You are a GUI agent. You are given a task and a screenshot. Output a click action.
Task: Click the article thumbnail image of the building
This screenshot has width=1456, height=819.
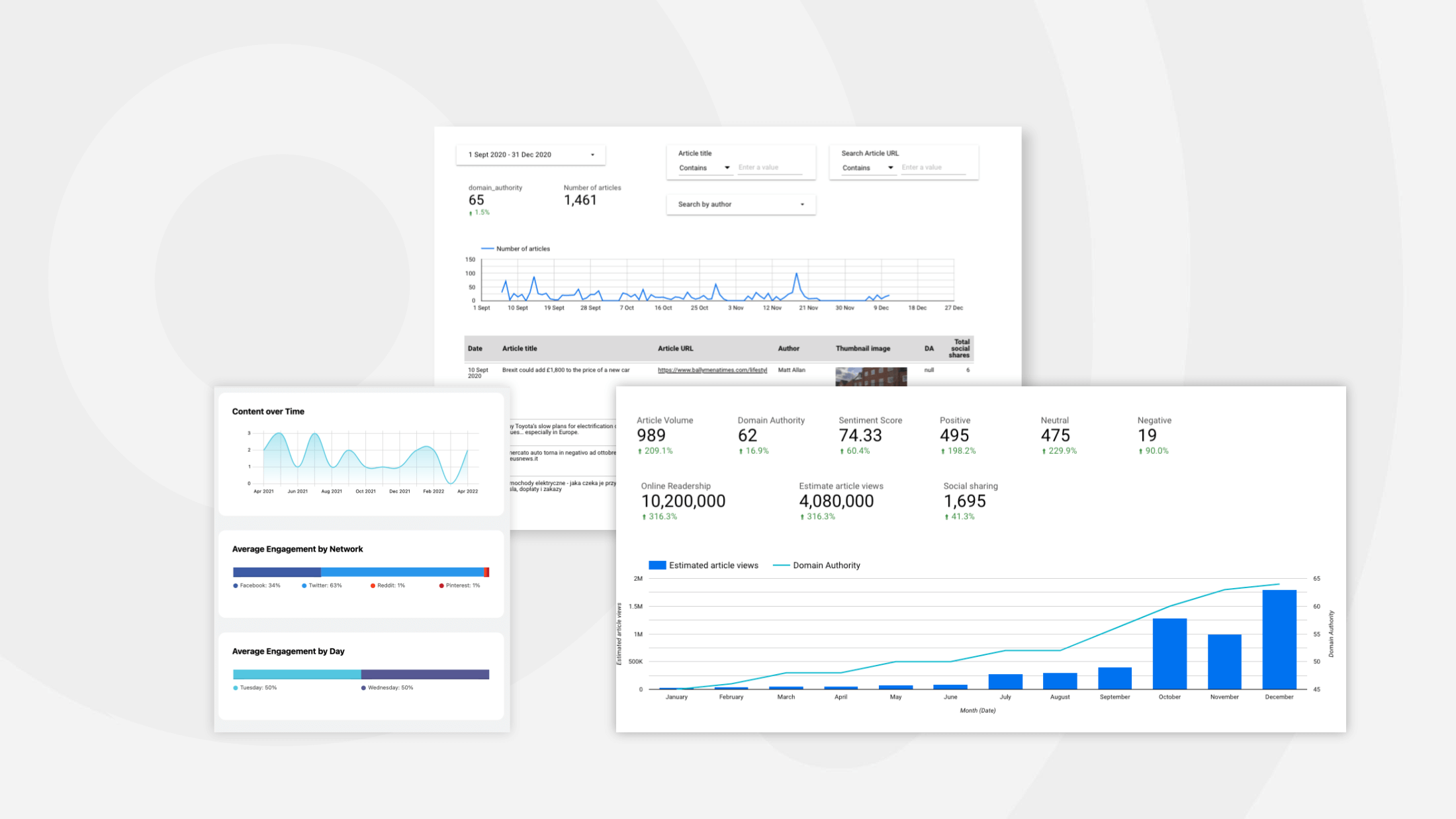point(871,376)
